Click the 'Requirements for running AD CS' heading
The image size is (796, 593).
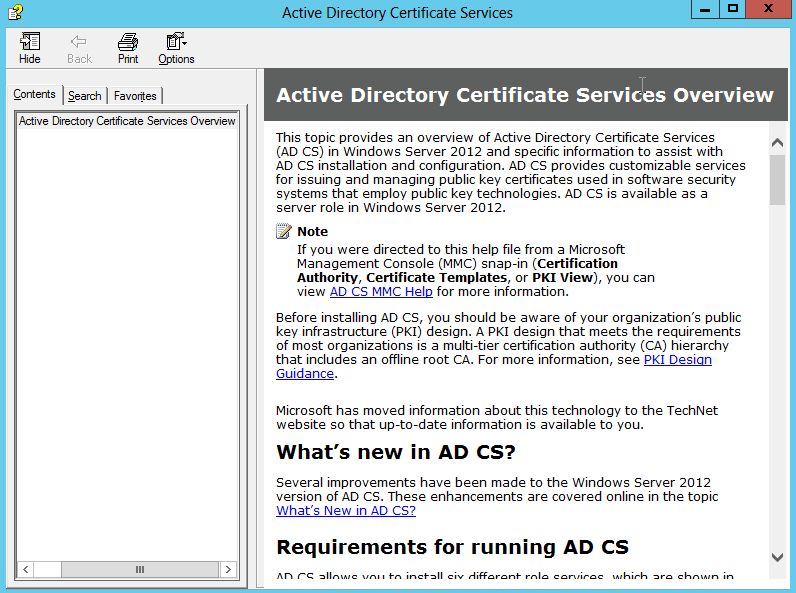coord(452,547)
